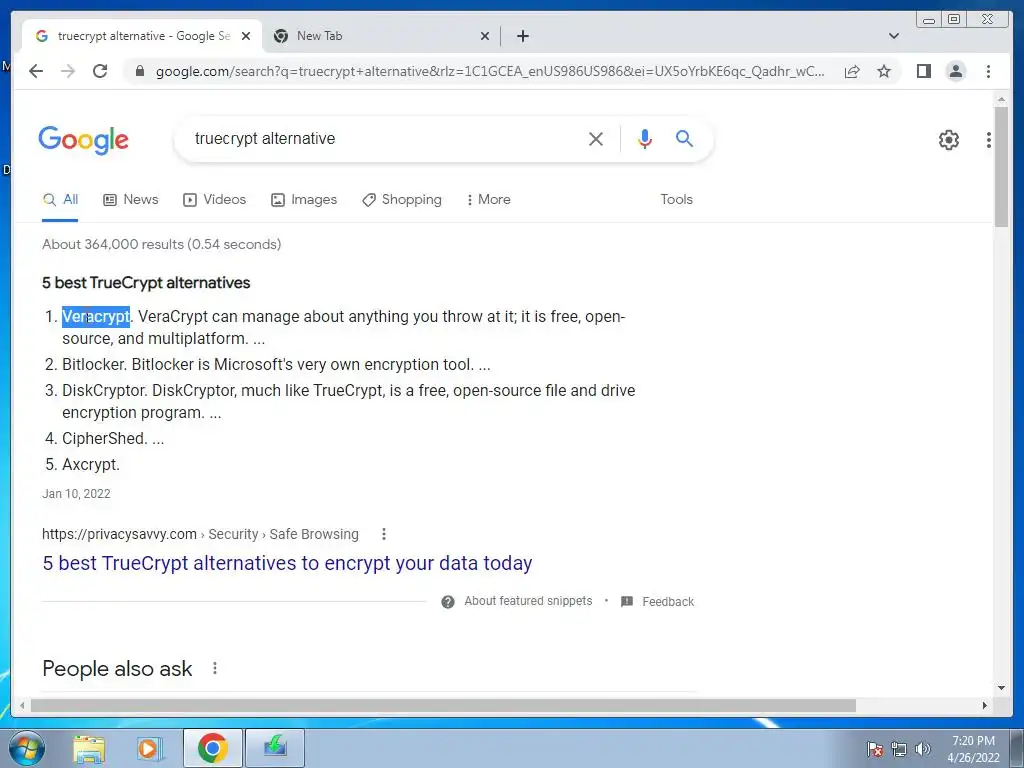Open File Explorer from the taskbar
Screen dimensions: 1024x768
(89, 748)
